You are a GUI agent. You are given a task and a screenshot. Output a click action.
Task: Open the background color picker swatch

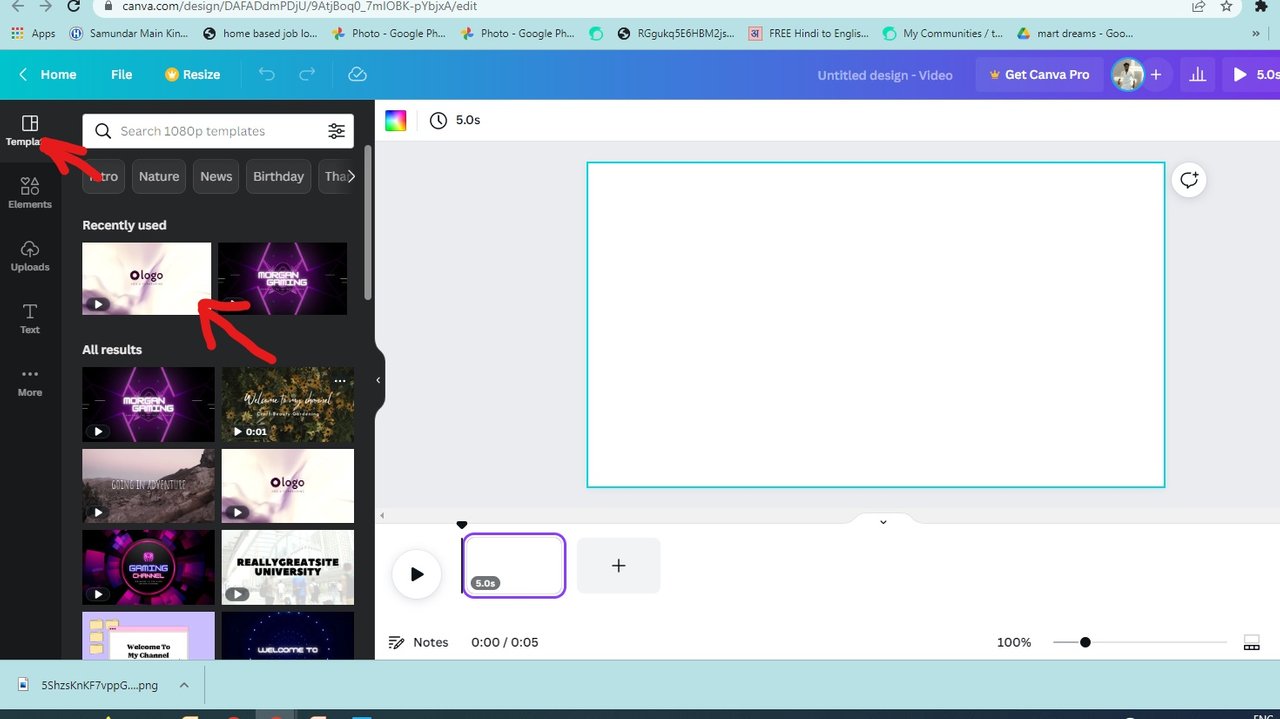point(396,120)
